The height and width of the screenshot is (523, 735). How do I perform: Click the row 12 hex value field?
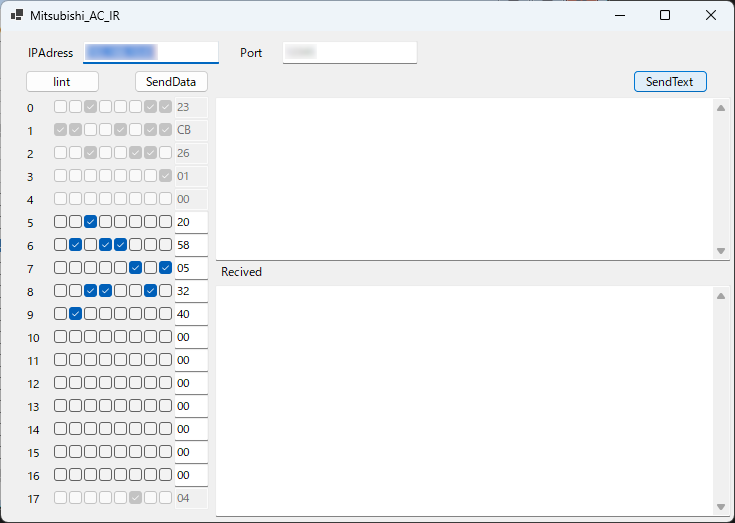(x=191, y=382)
